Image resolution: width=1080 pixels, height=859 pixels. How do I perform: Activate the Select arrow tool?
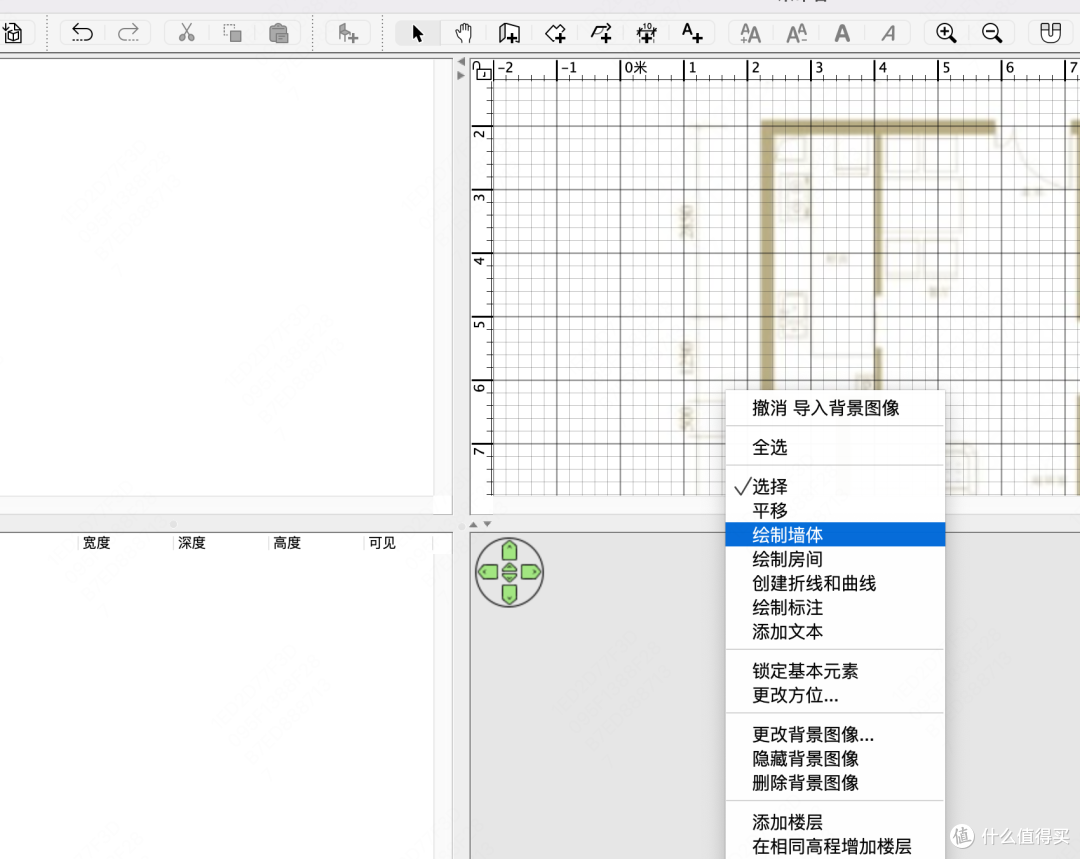click(417, 32)
